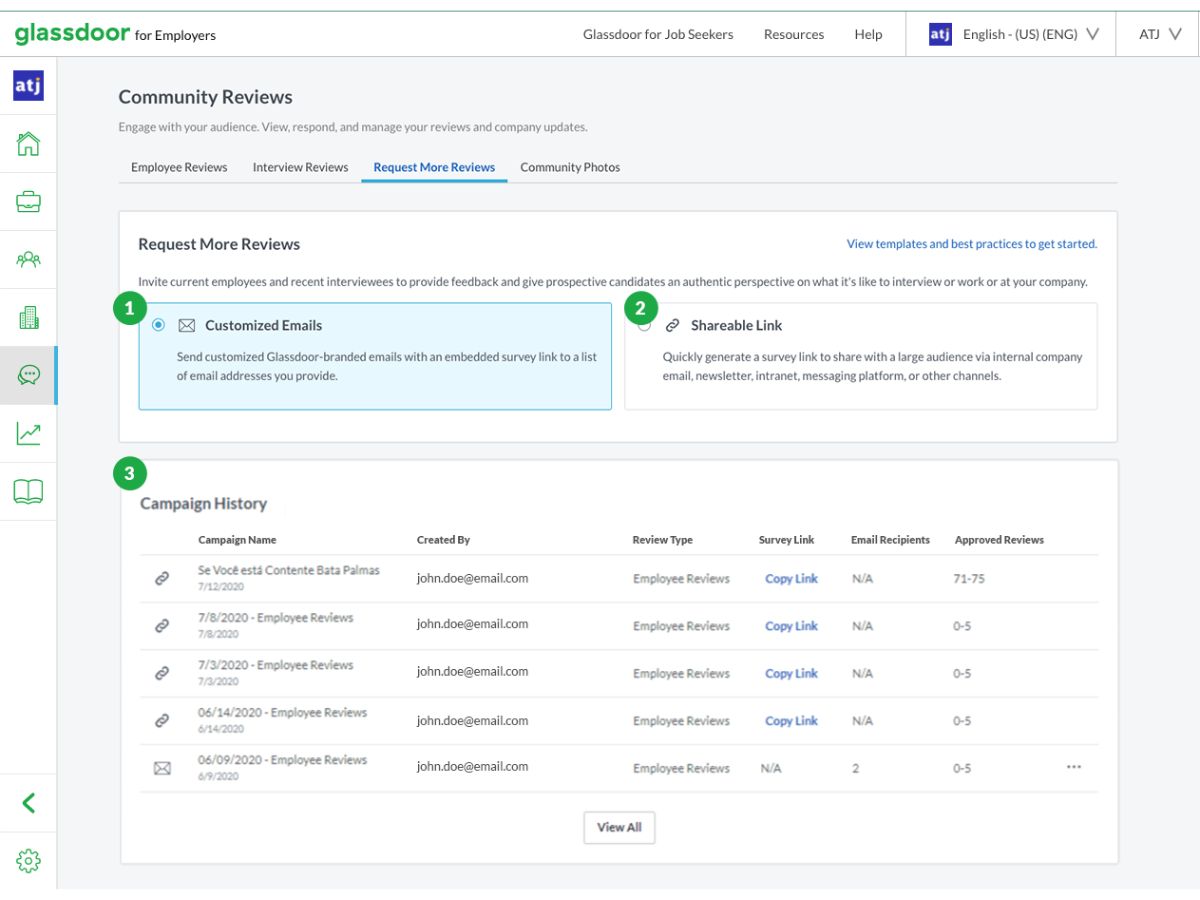Copy link for 06/14/2020 Employee Reviews campaign
The height and width of the screenshot is (900, 1200).
pyautogui.click(x=791, y=720)
